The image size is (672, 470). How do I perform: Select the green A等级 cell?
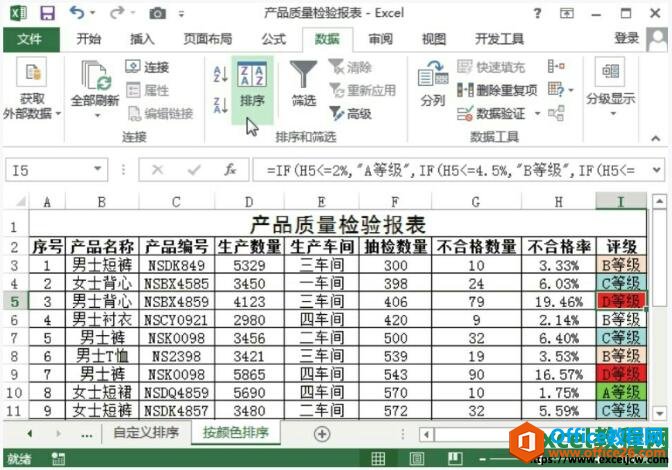pos(621,392)
